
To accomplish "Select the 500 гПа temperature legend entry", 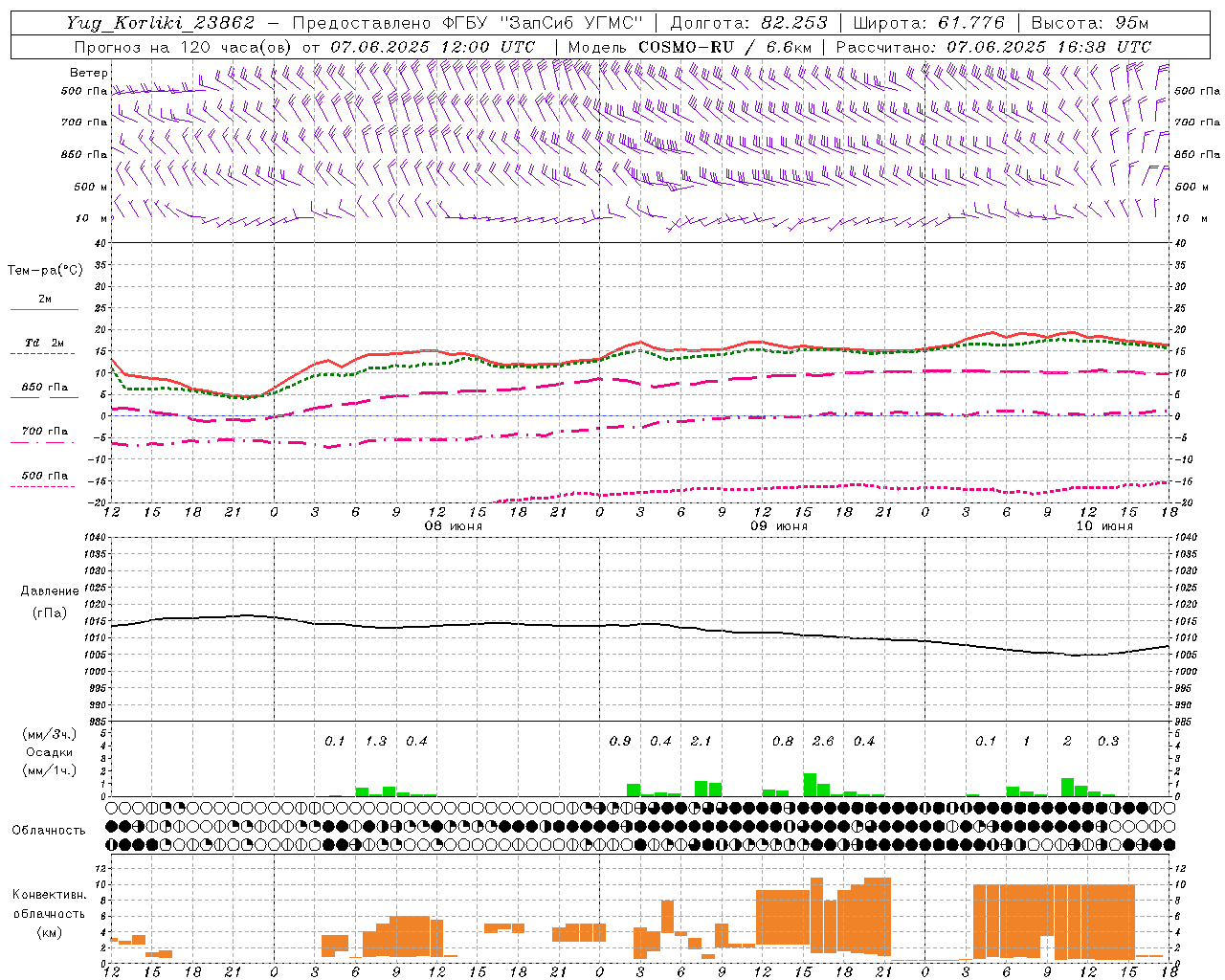I will tap(45, 476).
